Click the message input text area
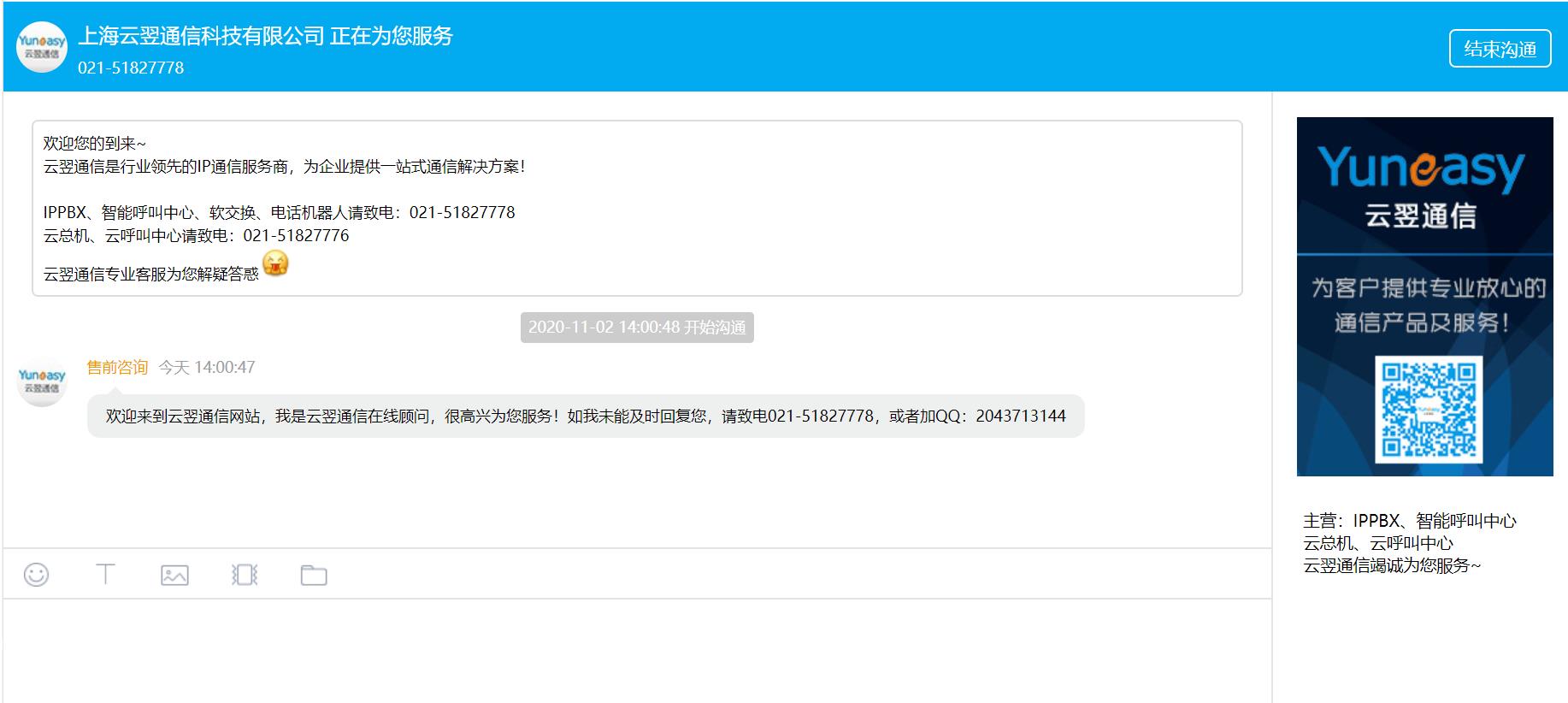Screen dimensions: 1568x703 point(637,651)
